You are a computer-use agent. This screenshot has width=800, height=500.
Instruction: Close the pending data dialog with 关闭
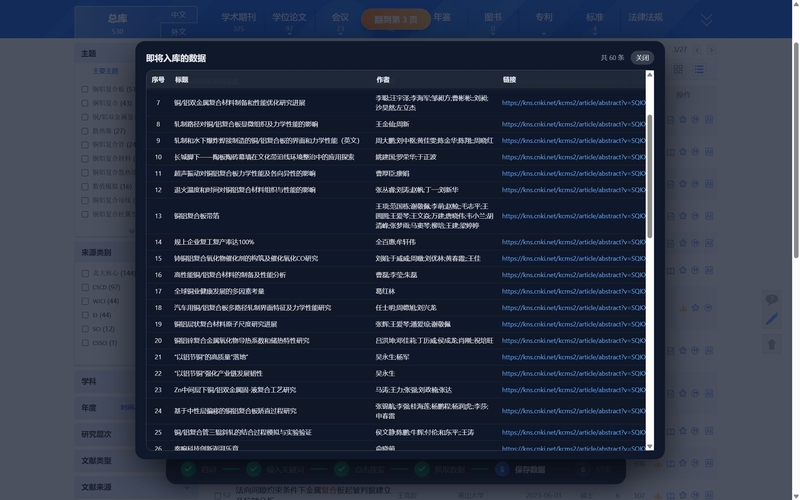tap(642, 58)
